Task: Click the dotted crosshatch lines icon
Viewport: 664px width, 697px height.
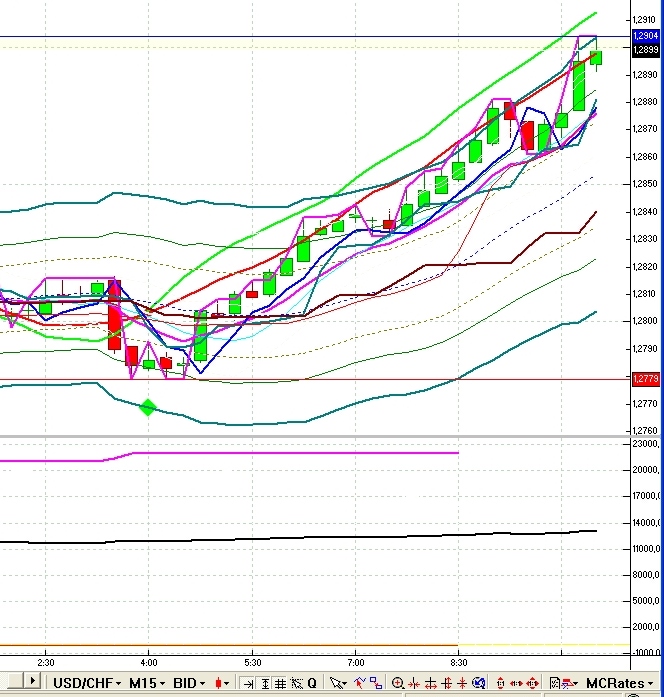Action: point(296,683)
